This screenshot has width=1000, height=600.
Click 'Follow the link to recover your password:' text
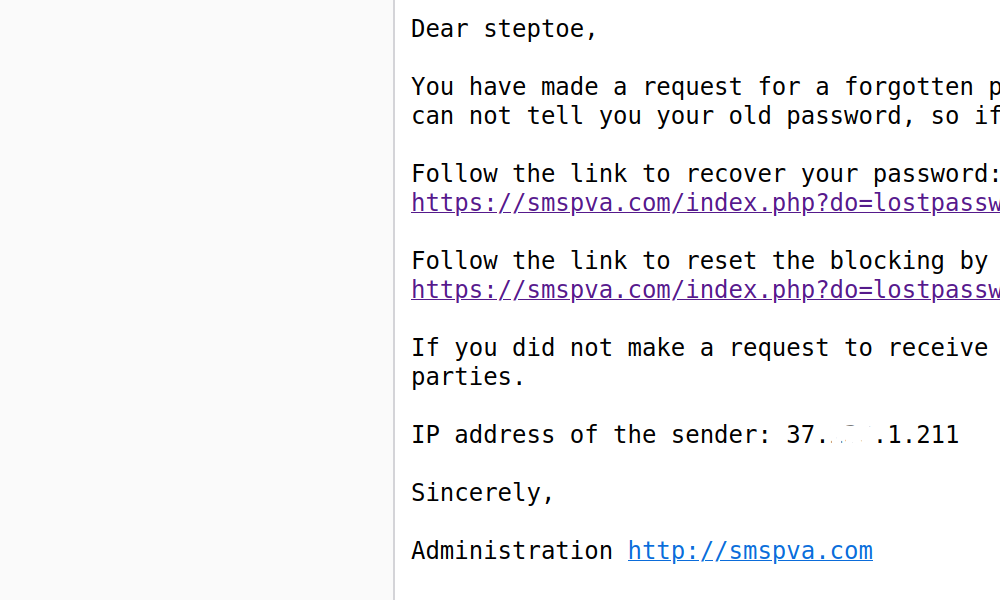pyautogui.click(x=705, y=173)
